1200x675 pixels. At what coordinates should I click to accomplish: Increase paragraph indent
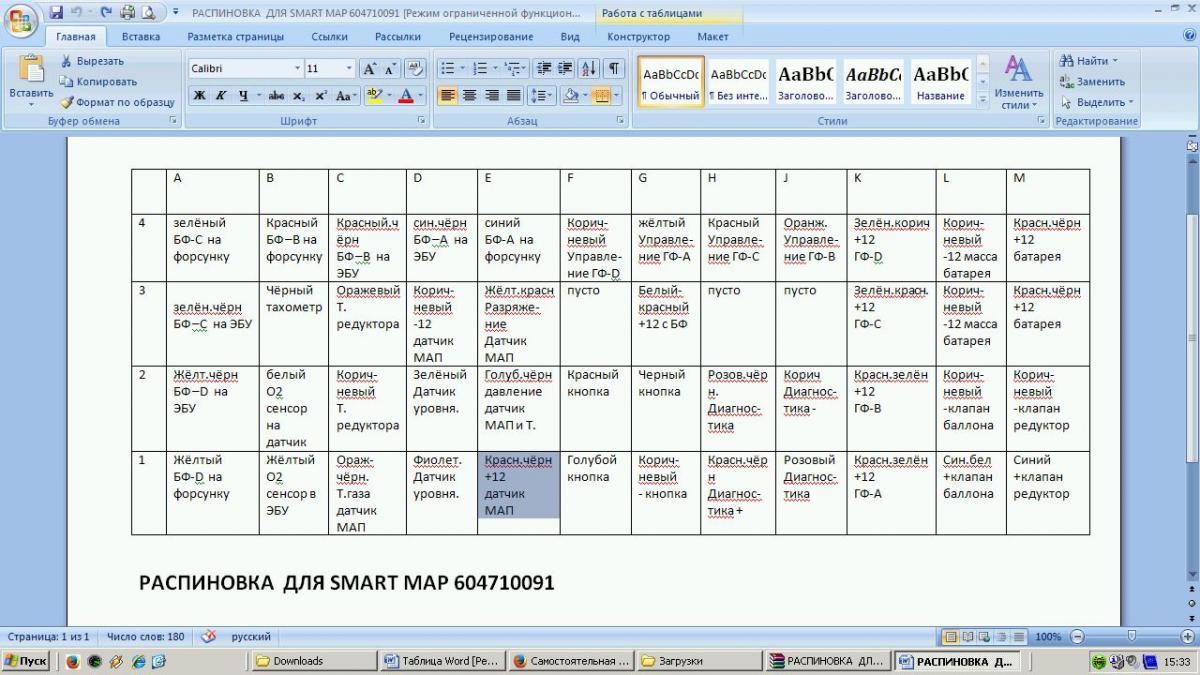pos(563,69)
